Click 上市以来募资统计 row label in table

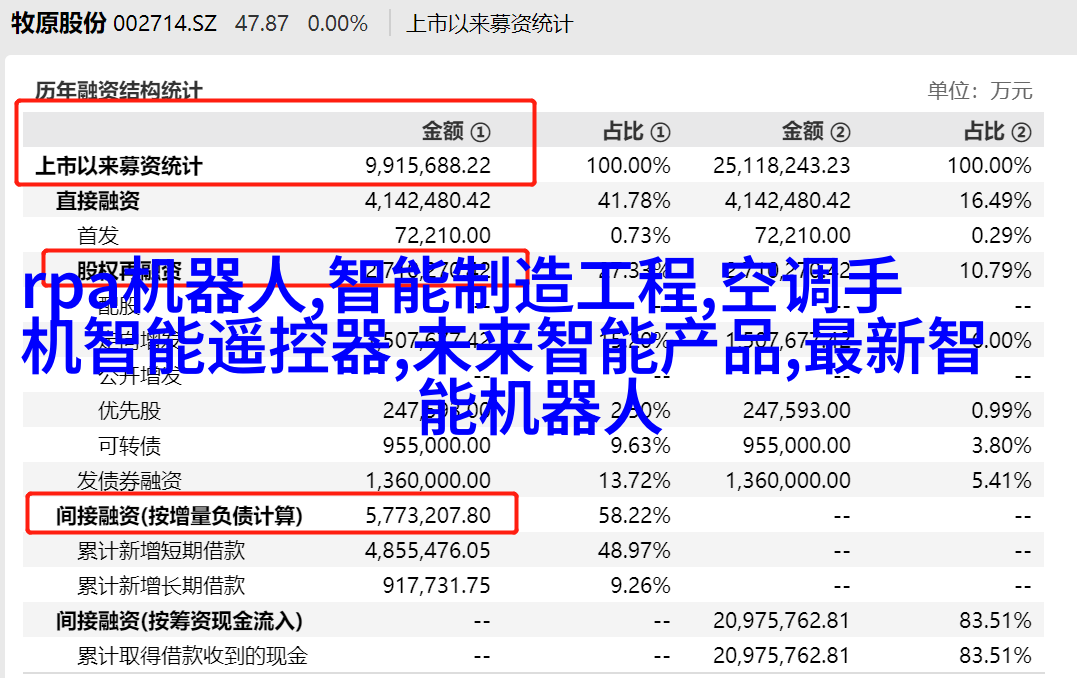pyautogui.click(x=119, y=166)
